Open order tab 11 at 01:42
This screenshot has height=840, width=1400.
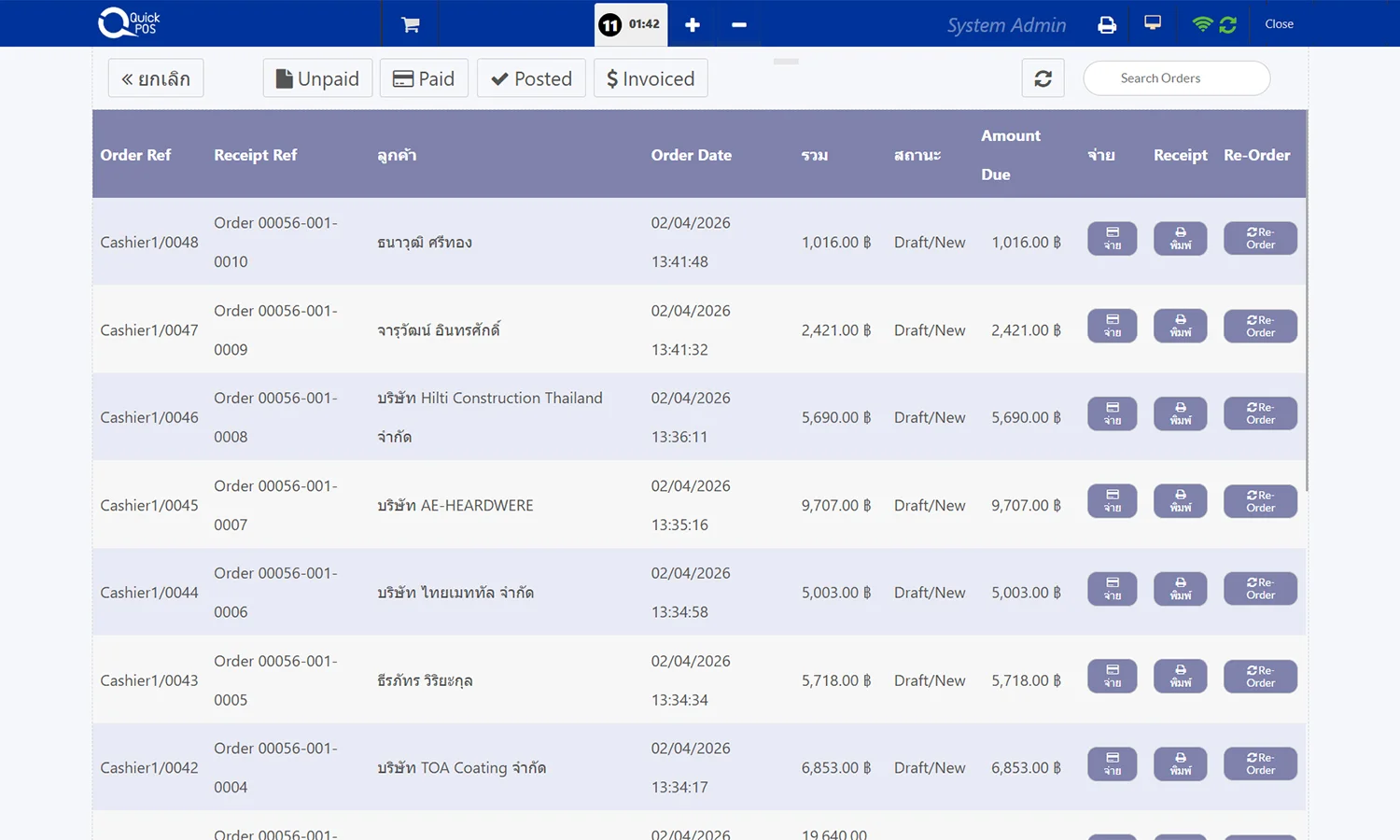click(630, 24)
